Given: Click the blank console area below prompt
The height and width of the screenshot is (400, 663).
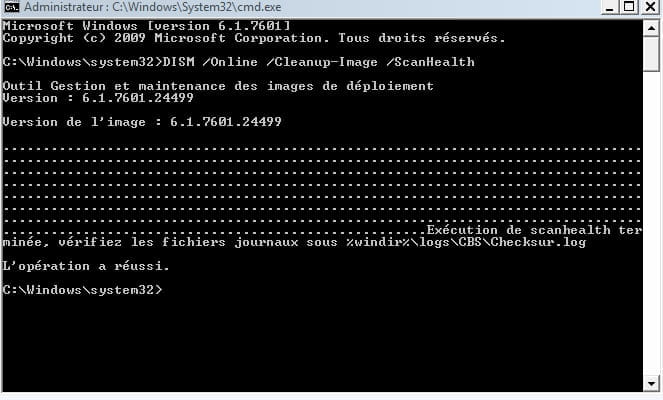Looking at the screenshot, I should (322, 343).
